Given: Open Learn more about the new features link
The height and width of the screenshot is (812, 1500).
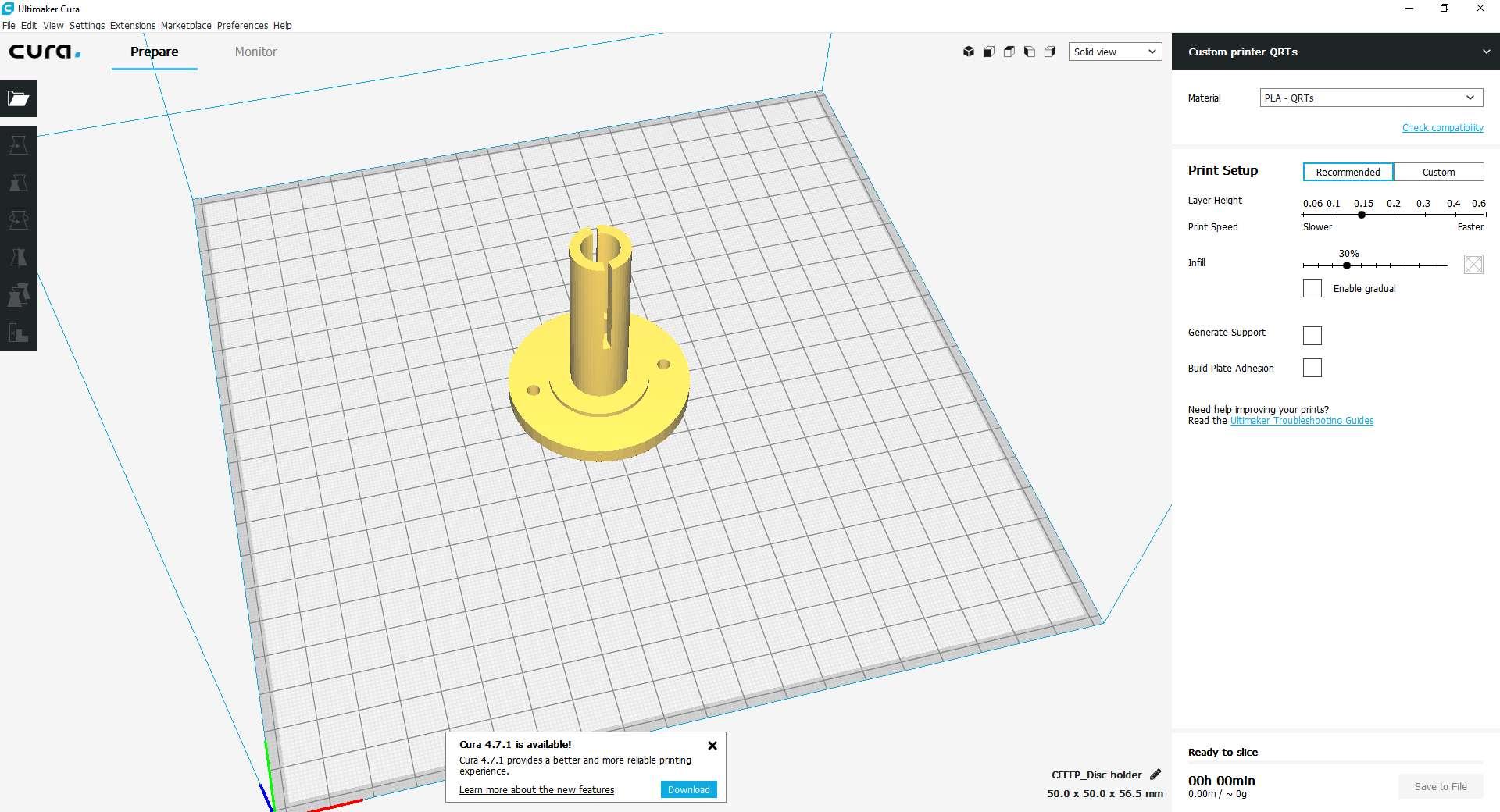Looking at the screenshot, I should [537, 789].
